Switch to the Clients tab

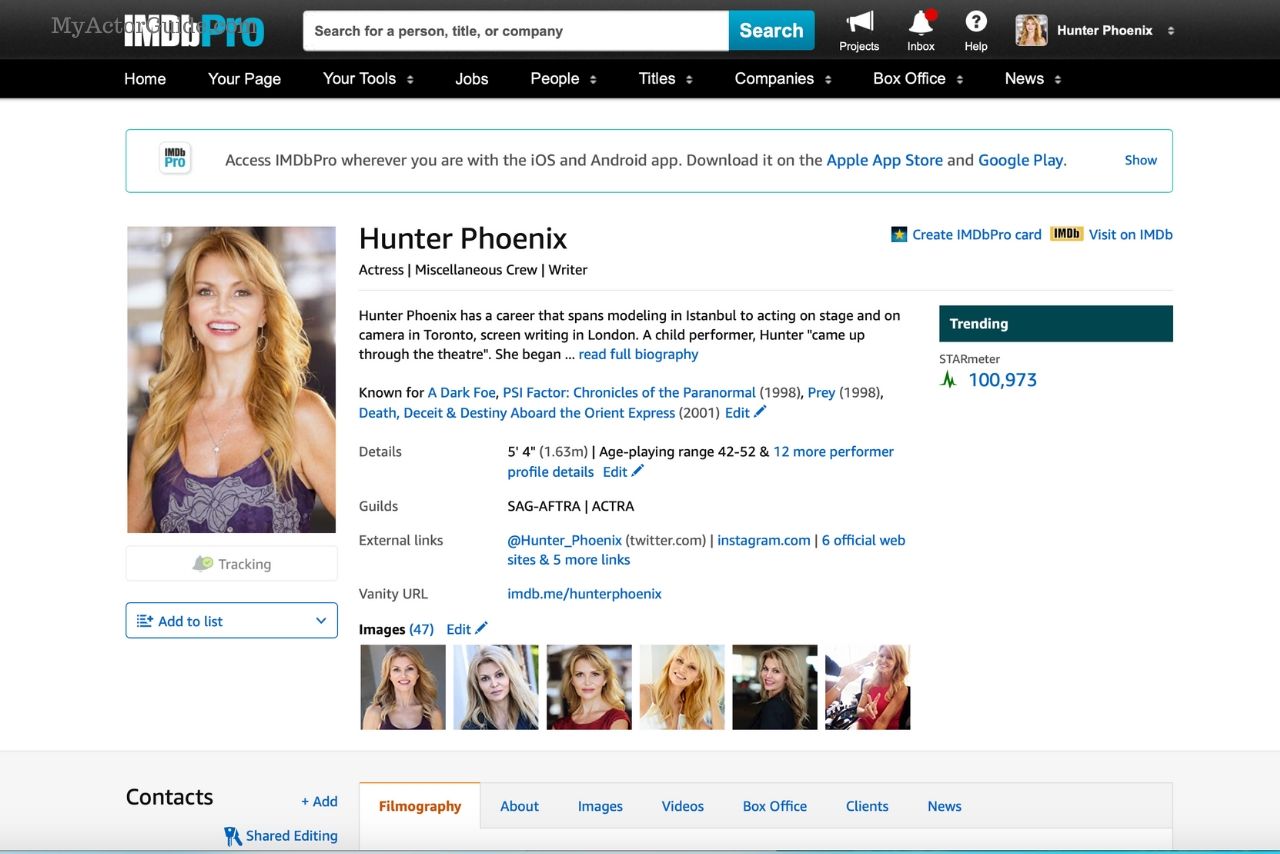[x=867, y=806]
